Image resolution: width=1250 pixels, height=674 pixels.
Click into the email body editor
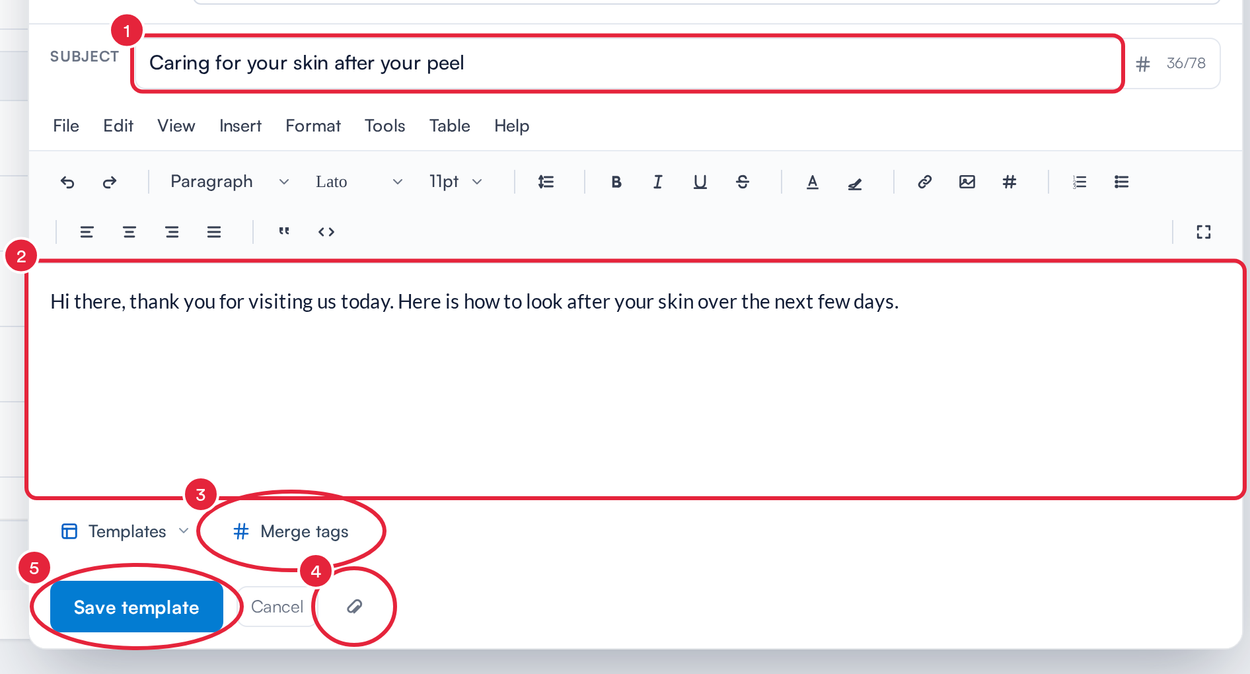click(x=636, y=379)
